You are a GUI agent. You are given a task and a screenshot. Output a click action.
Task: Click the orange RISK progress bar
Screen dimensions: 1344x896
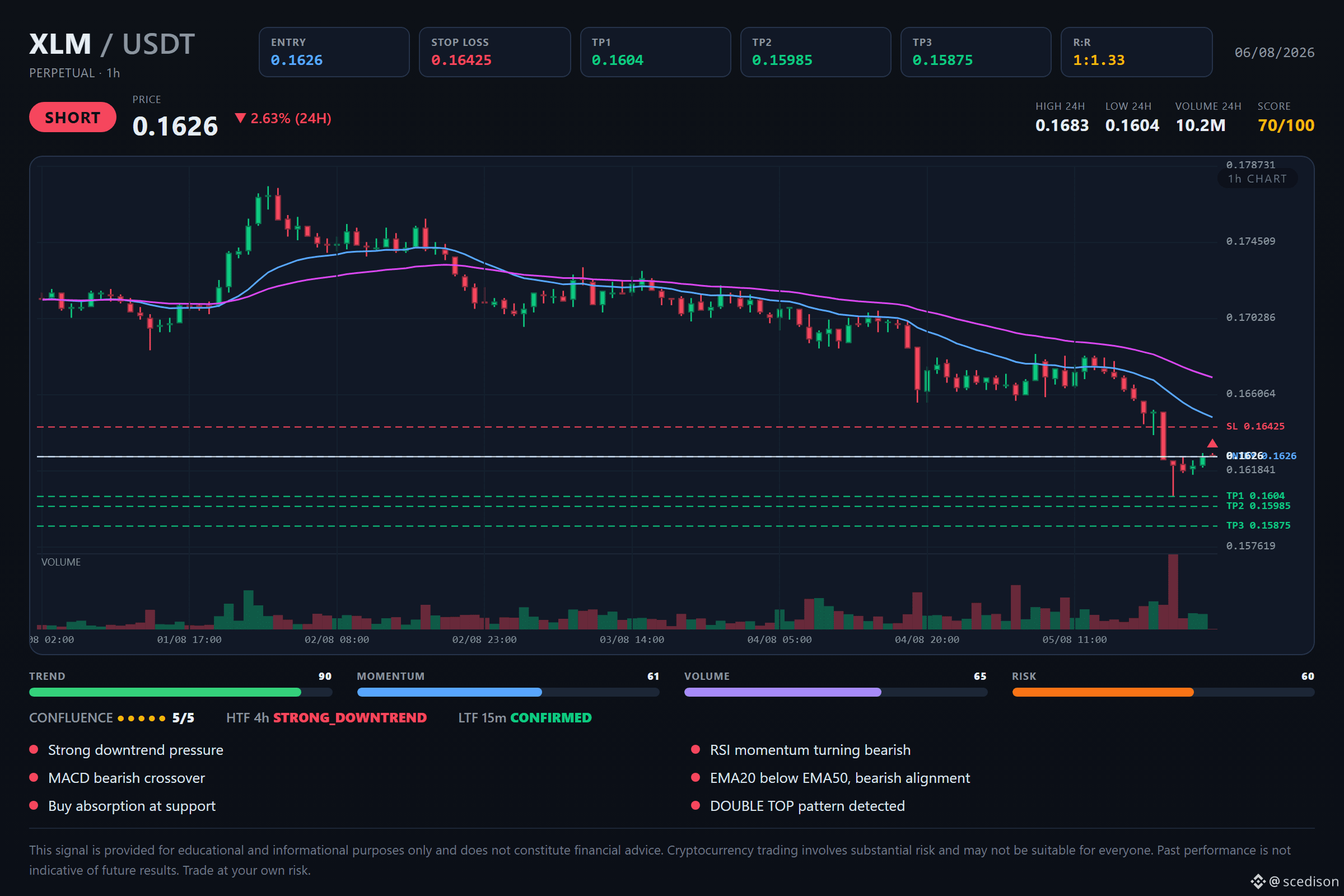(1164, 693)
